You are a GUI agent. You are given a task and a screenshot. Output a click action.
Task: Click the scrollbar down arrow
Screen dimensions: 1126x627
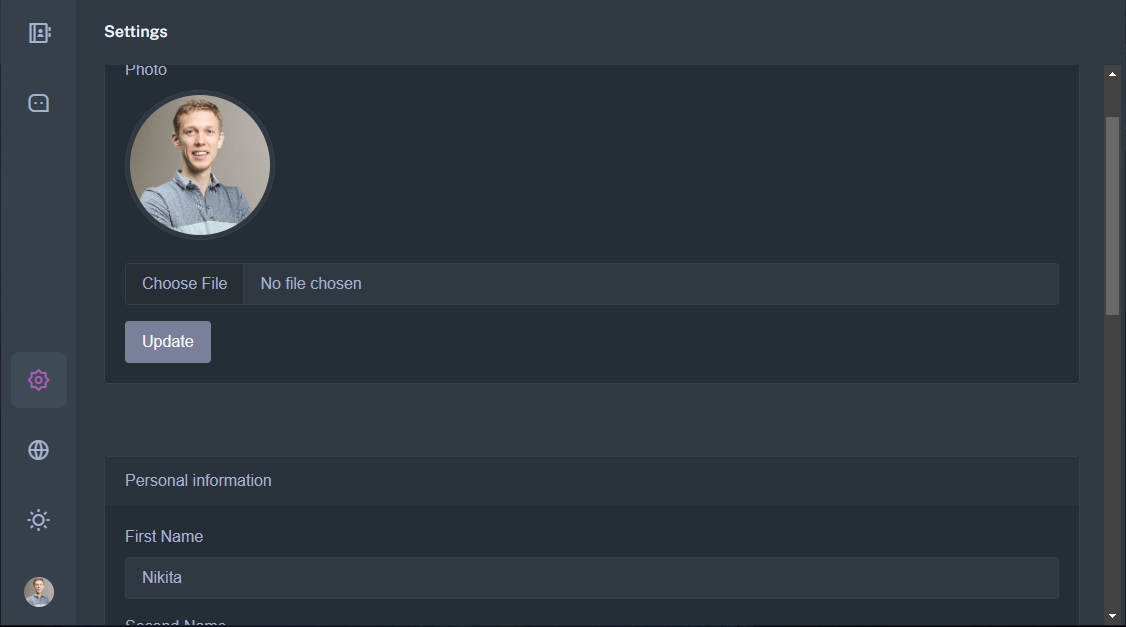[x=1112, y=616]
